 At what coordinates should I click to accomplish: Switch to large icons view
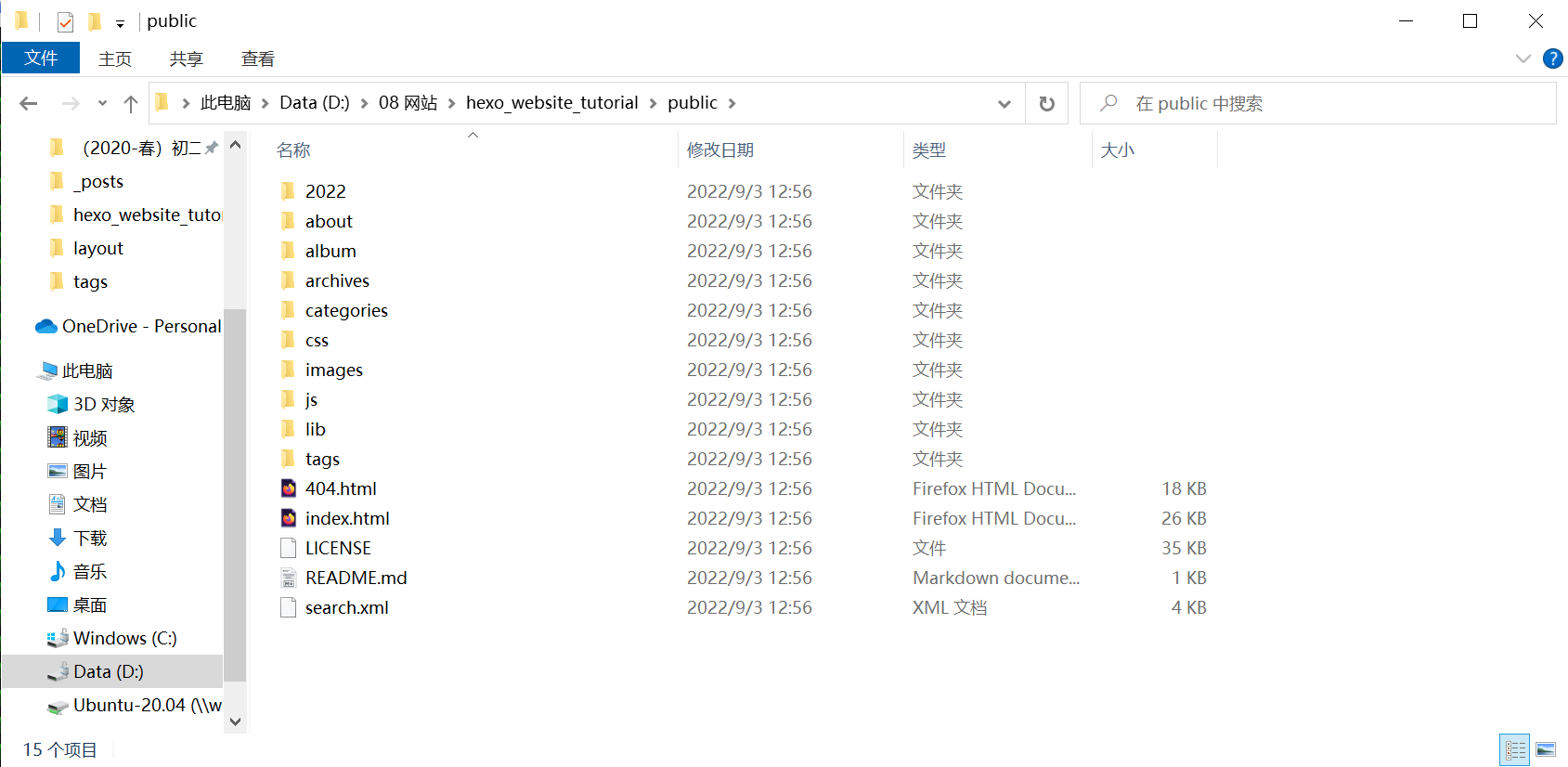click(x=1546, y=749)
